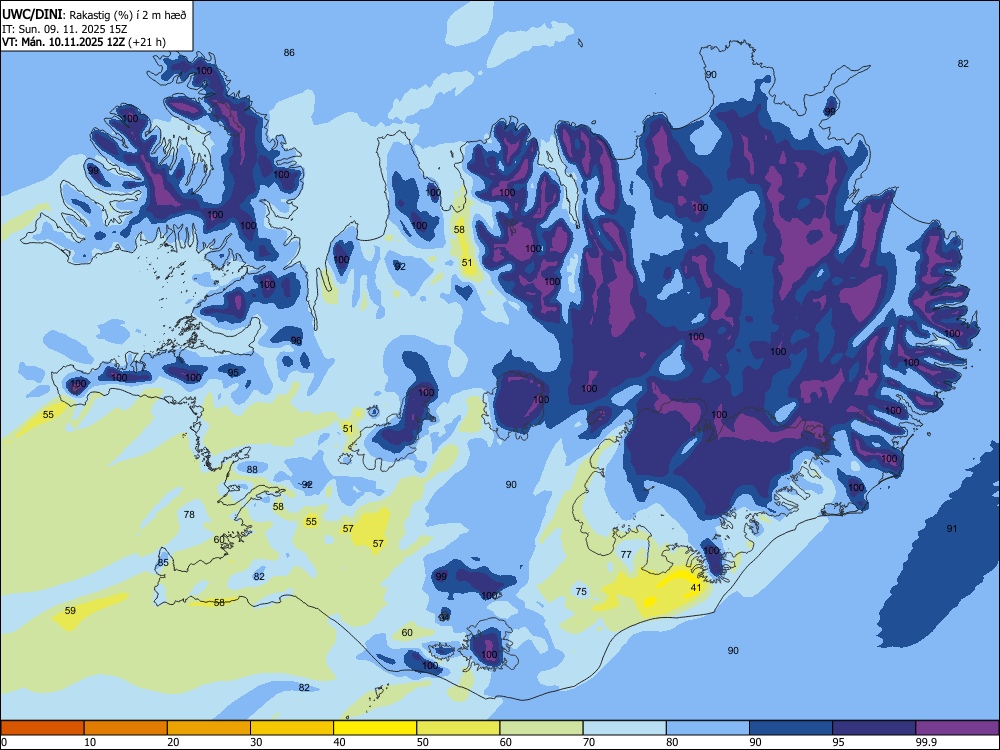Click the pale yellow 50–60 legend swatch

pyautogui.click(x=458, y=728)
